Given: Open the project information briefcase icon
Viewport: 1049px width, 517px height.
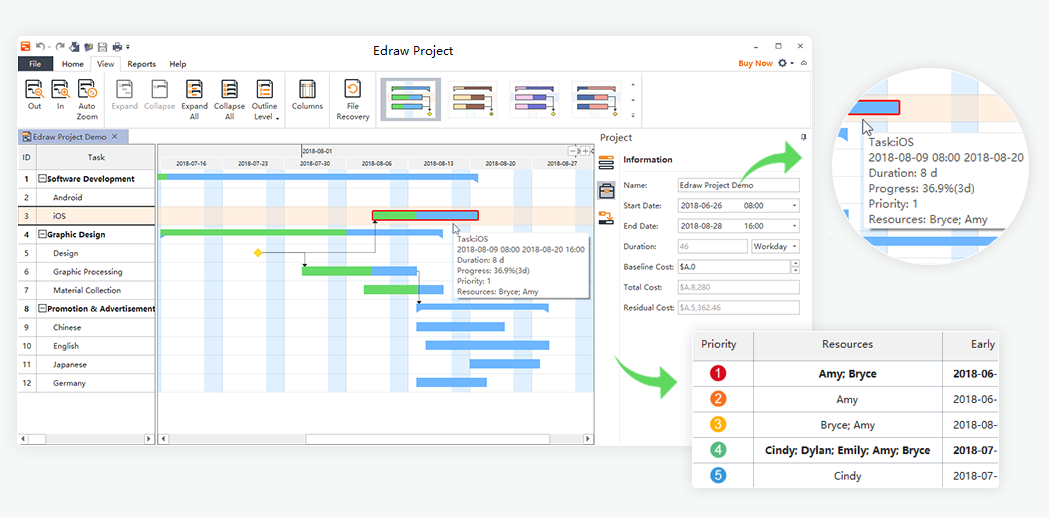Looking at the screenshot, I should 606,191.
